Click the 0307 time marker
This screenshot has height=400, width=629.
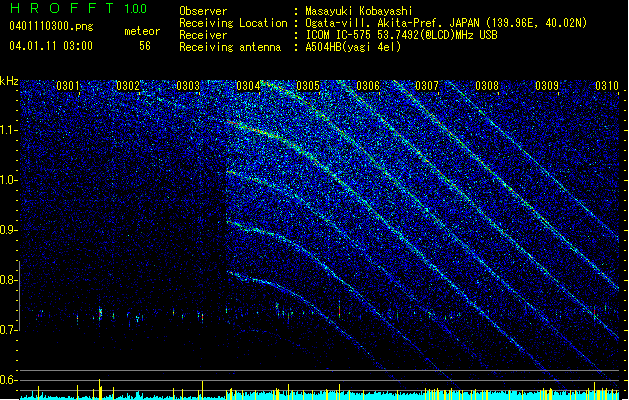click(x=427, y=86)
